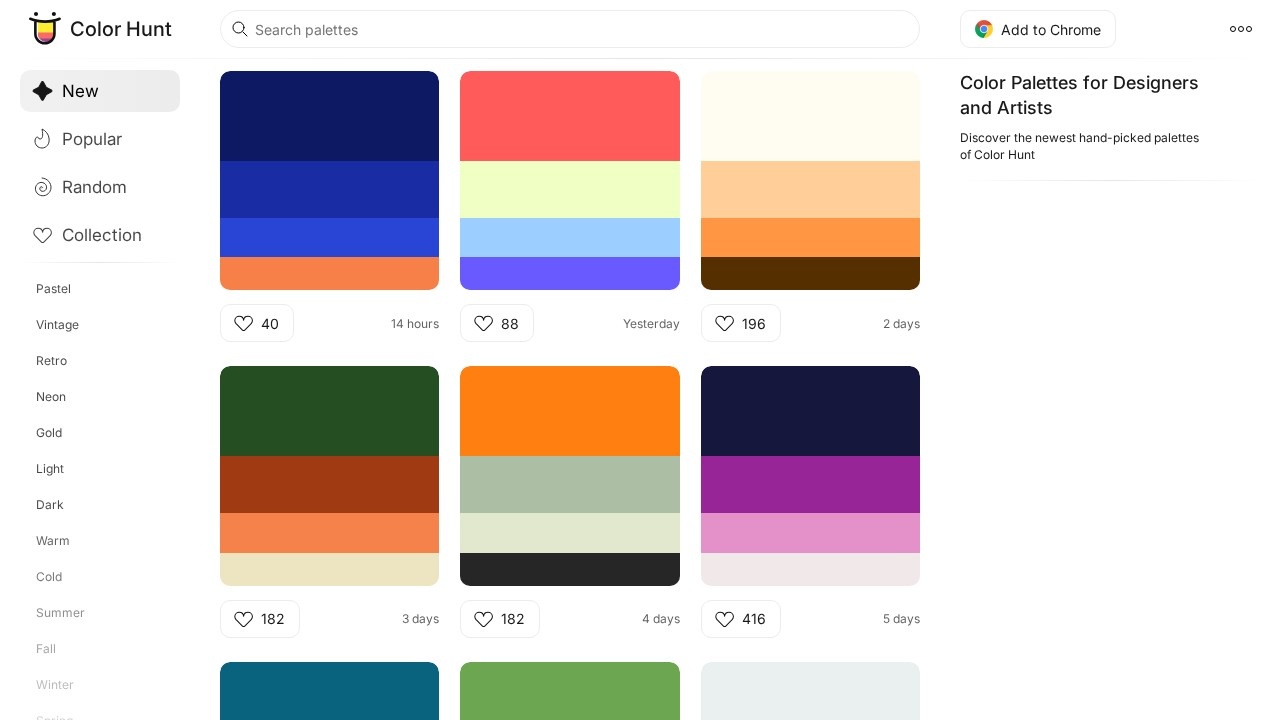Screen dimensions: 1280x720
Task: Like the palette with 40 likes
Action: (244, 323)
